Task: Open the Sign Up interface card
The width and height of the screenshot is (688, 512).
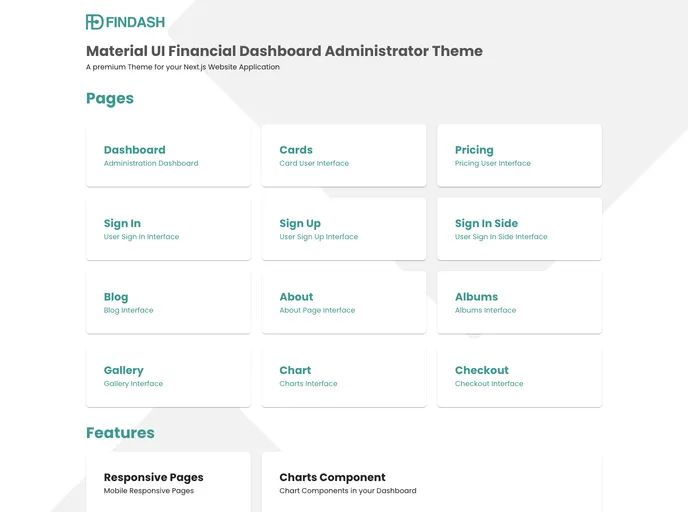Action: (x=343, y=229)
